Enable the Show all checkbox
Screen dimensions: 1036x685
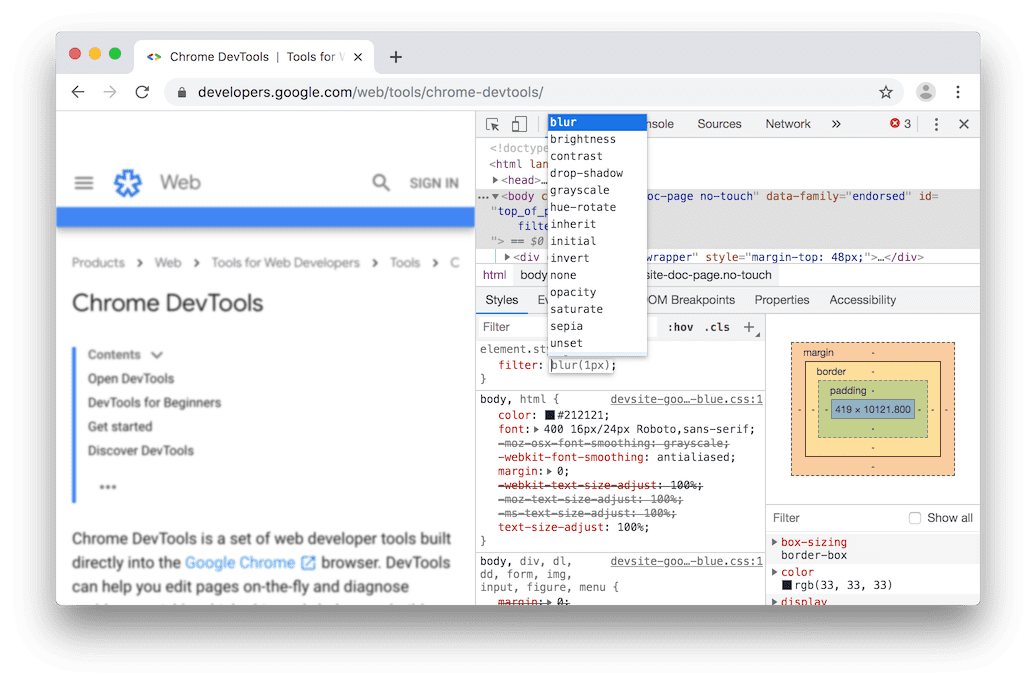coord(914,517)
